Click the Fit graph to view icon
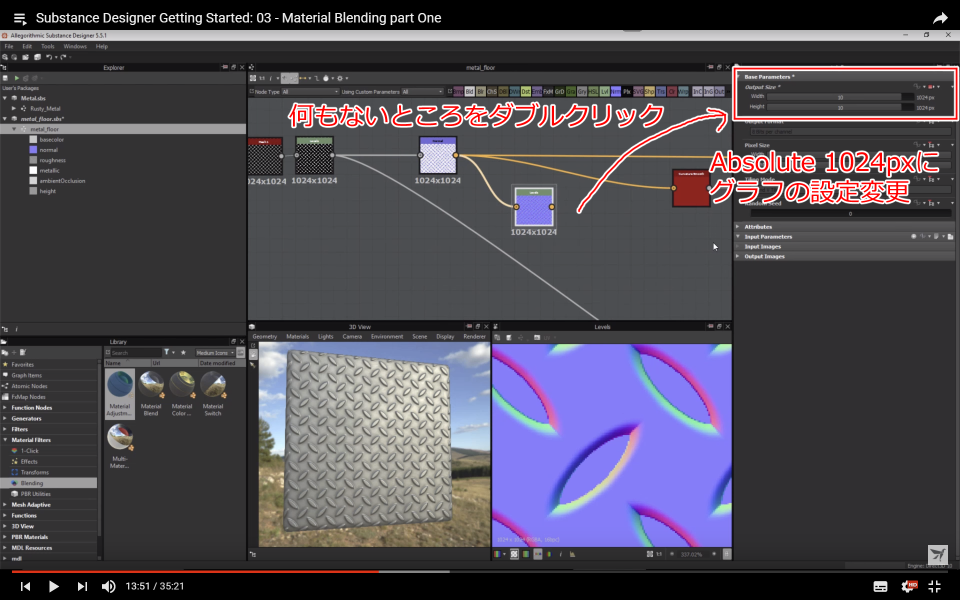This screenshot has width=960, height=600. (253, 78)
